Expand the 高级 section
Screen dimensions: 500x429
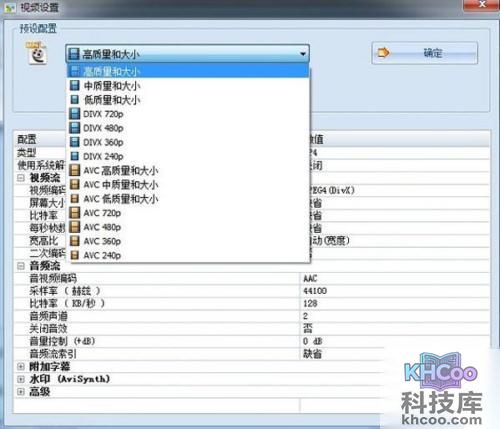tap(21, 392)
